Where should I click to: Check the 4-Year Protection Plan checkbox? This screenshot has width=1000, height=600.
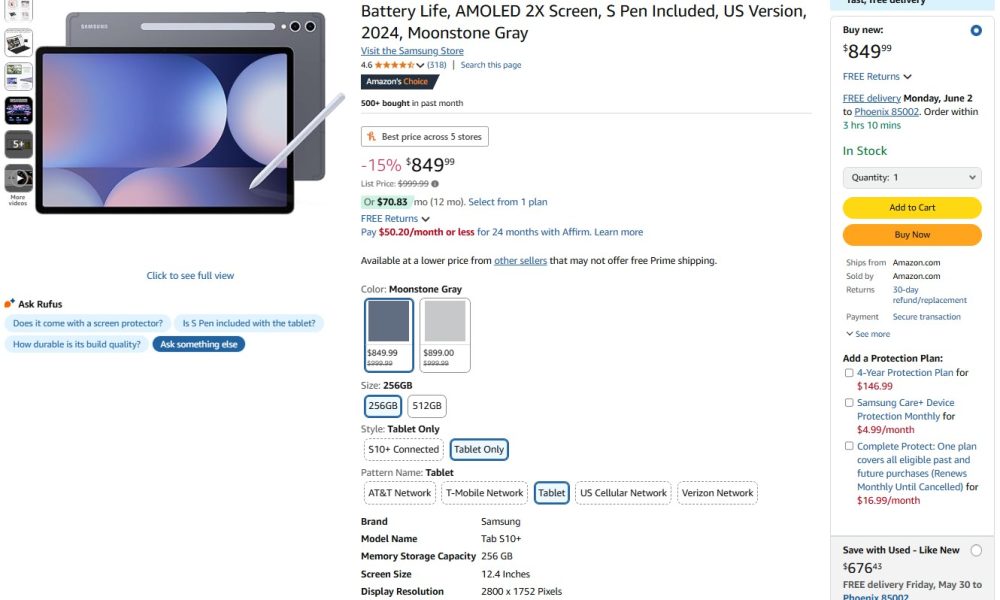(849, 373)
